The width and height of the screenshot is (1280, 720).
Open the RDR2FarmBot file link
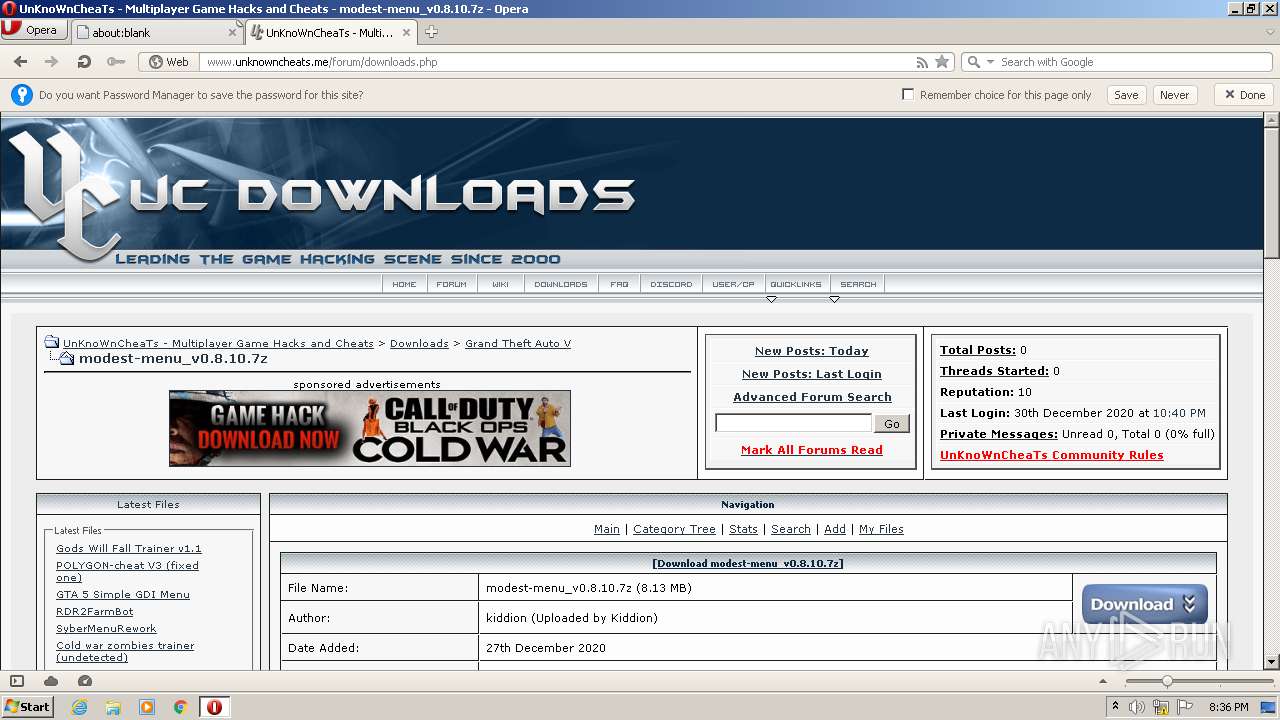click(x=95, y=611)
